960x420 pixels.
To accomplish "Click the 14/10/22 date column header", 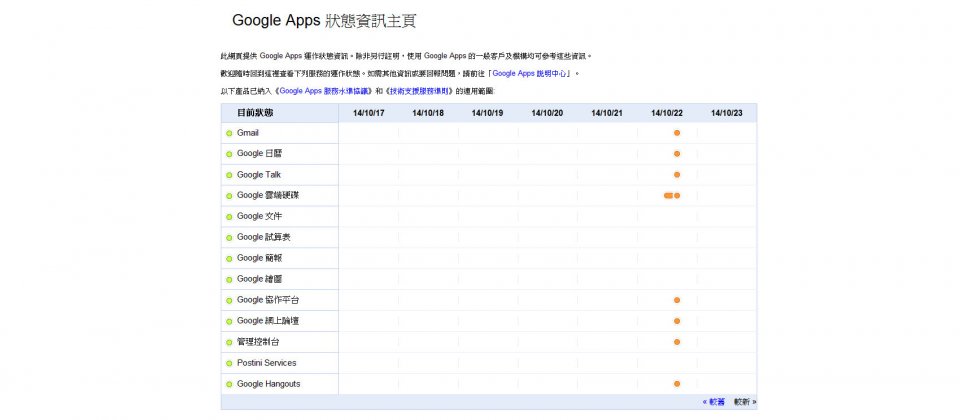I will click(x=667, y=113).
